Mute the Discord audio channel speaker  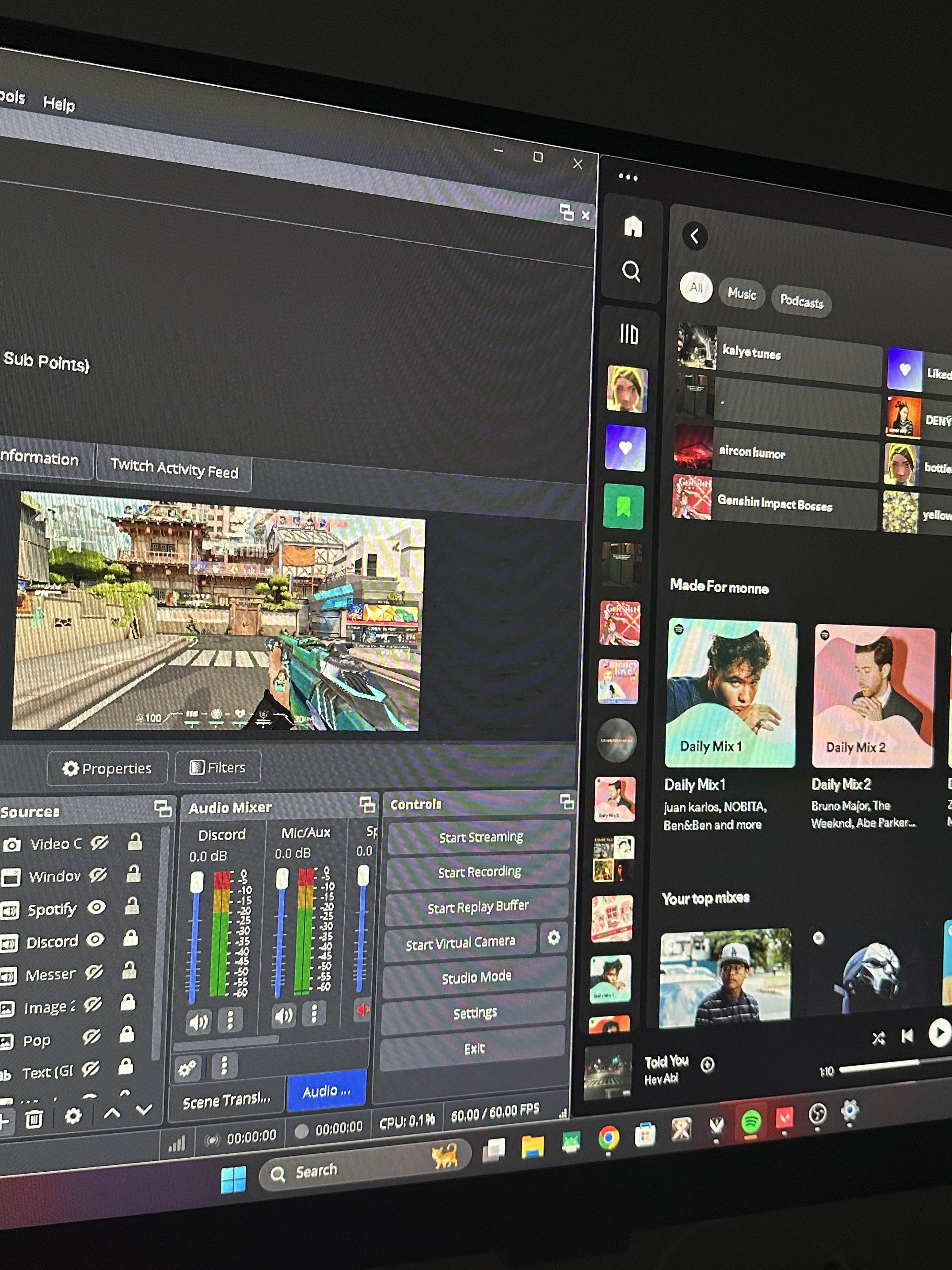pos(199,1021)
